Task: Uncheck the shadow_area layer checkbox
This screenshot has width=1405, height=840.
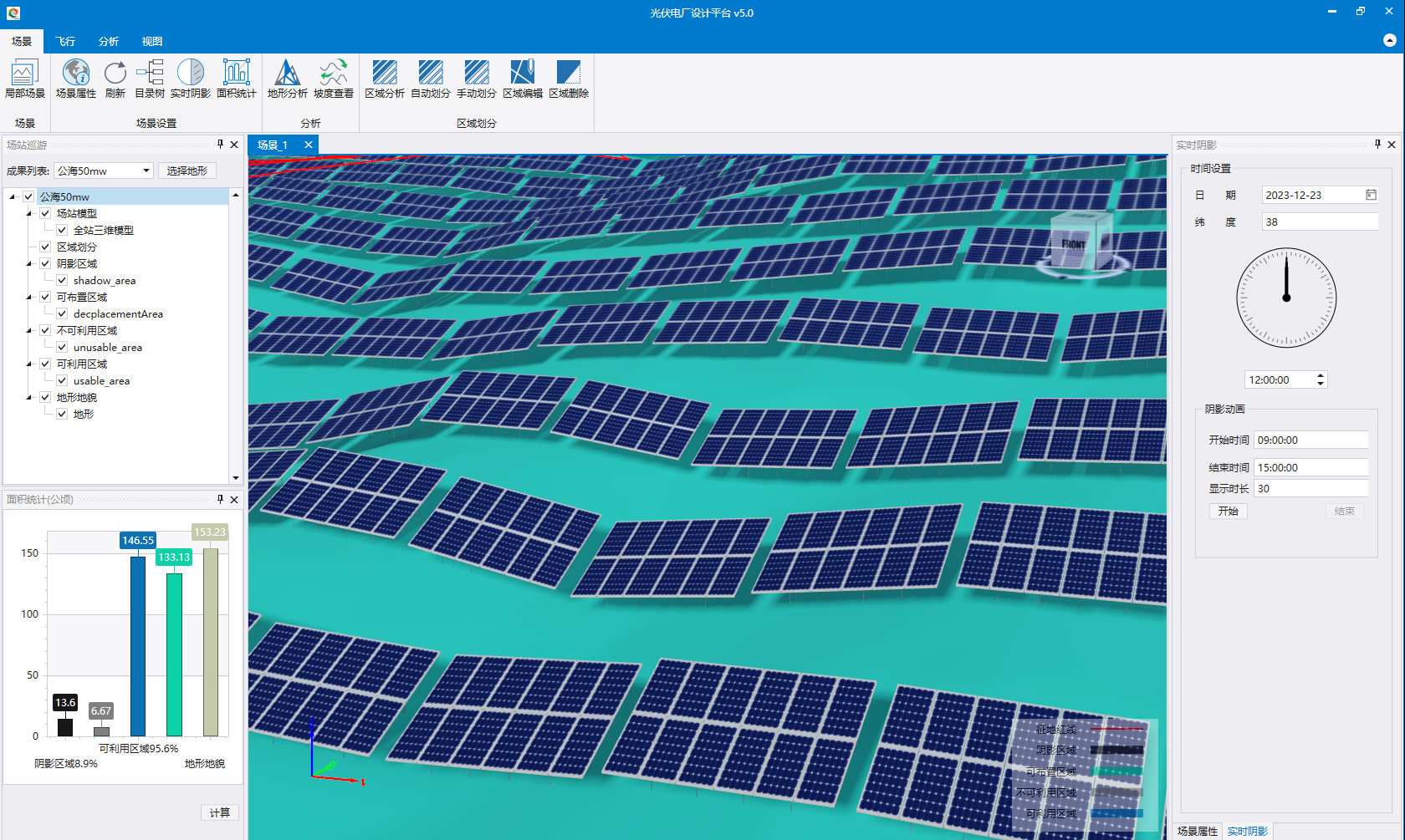Action: (x=62, y=280)
